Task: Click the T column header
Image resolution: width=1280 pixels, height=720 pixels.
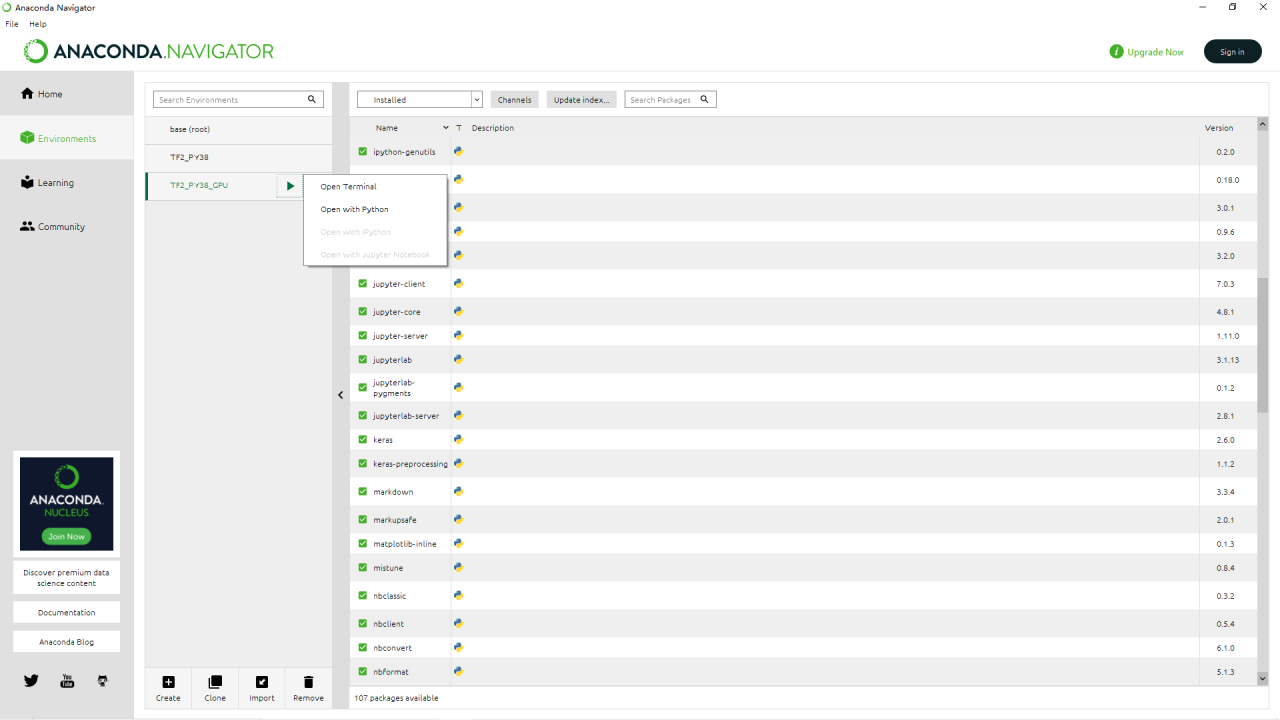Action: (459, 128)
